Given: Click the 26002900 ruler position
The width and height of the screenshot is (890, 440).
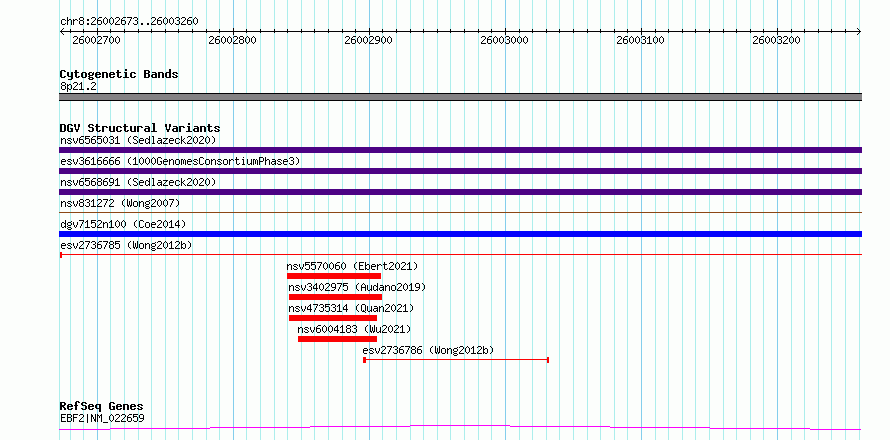Looking at the screenshot, I should 369,40.
